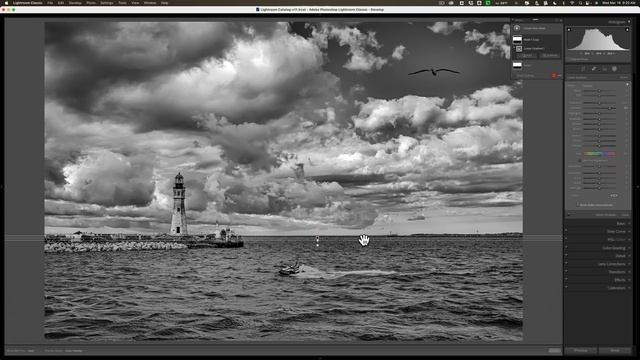Screen dimensions: 640x360
Task: Toggle the Show Overlay checkbox
Action: (515, 76)
